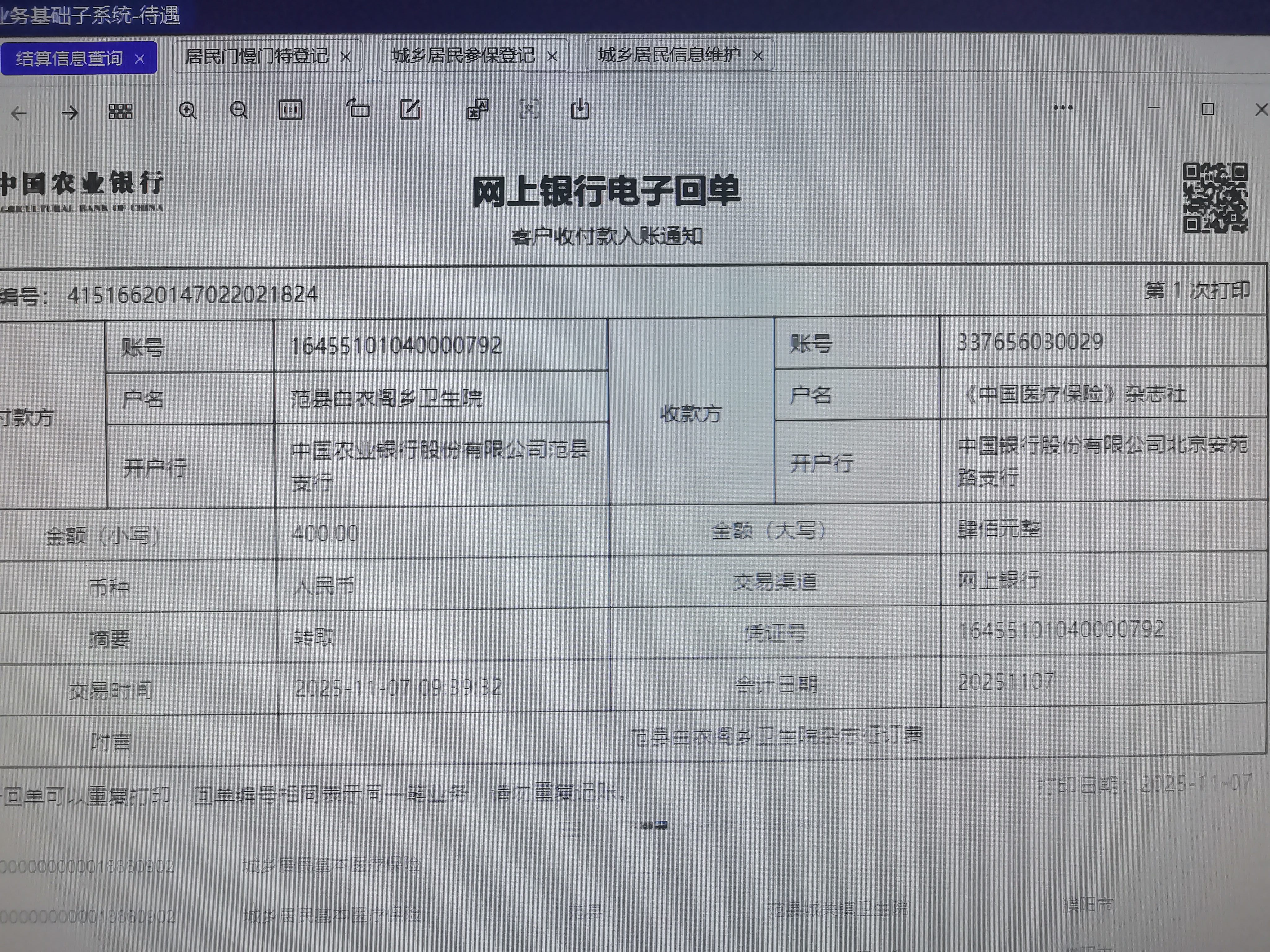The width and height of the screenshot is (1270, 952).
Task: Open the edit image tool
Action: 410,109
